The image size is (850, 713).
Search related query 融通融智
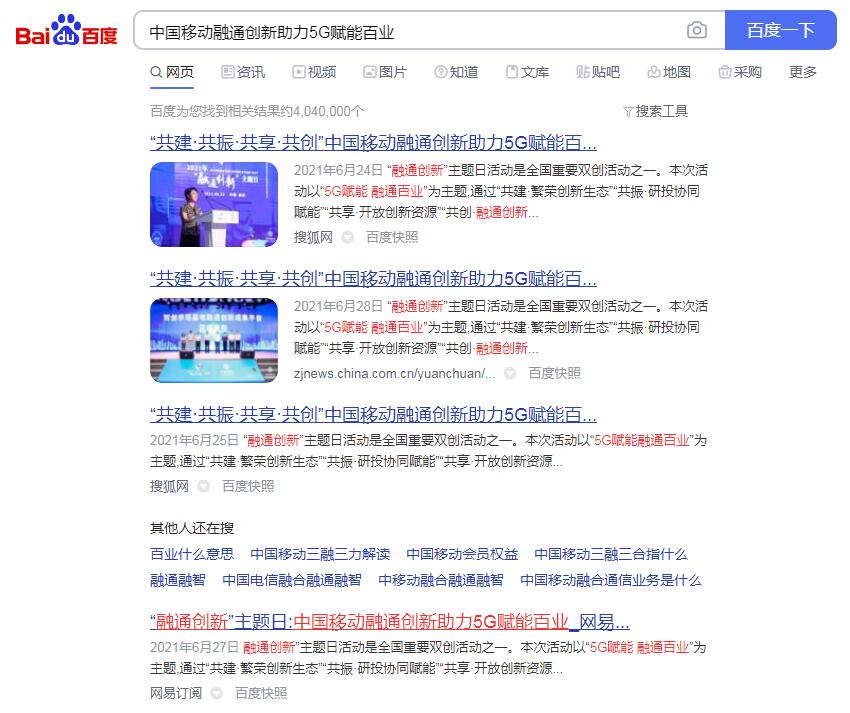click(178, 580)
